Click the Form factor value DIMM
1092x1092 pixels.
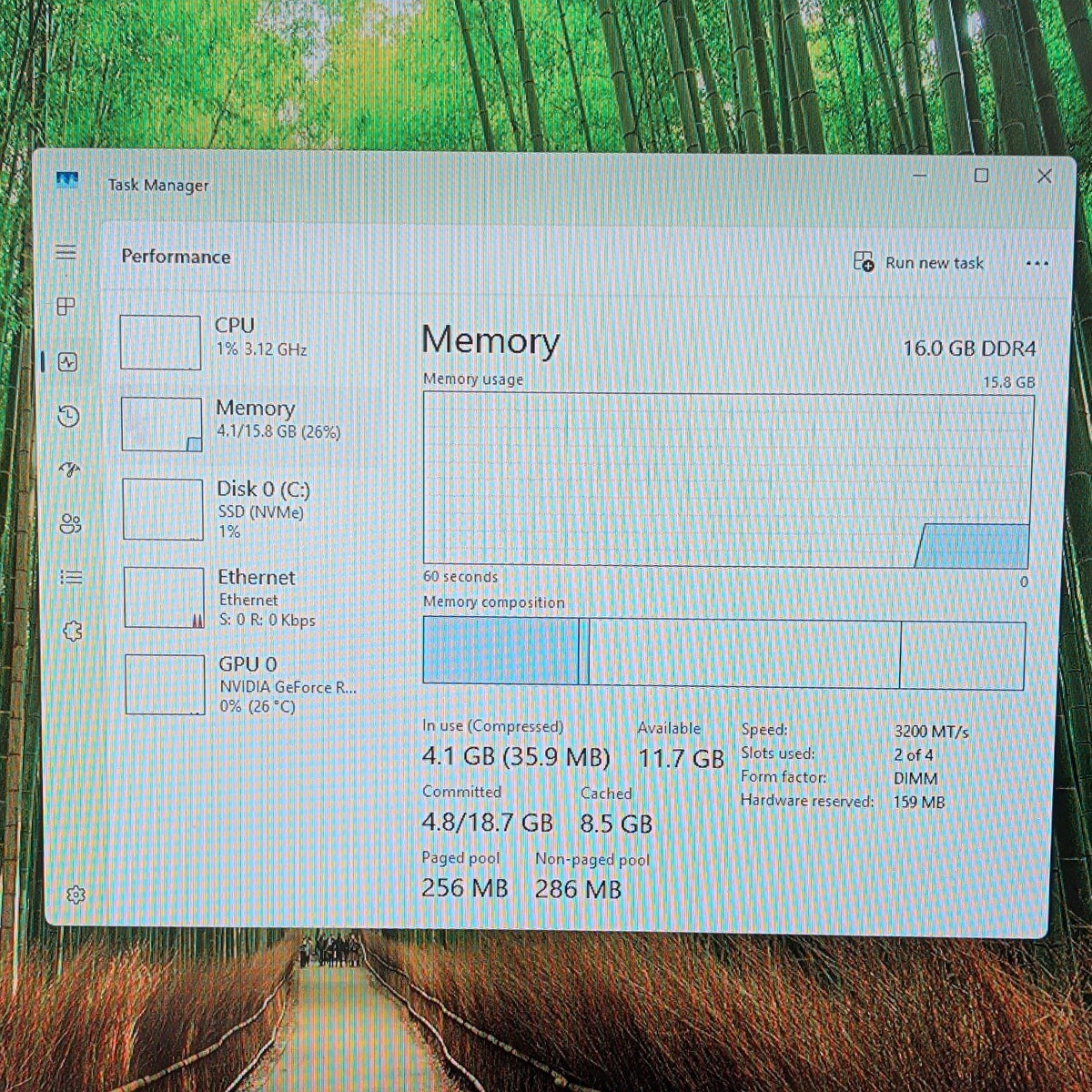point(915,779)
